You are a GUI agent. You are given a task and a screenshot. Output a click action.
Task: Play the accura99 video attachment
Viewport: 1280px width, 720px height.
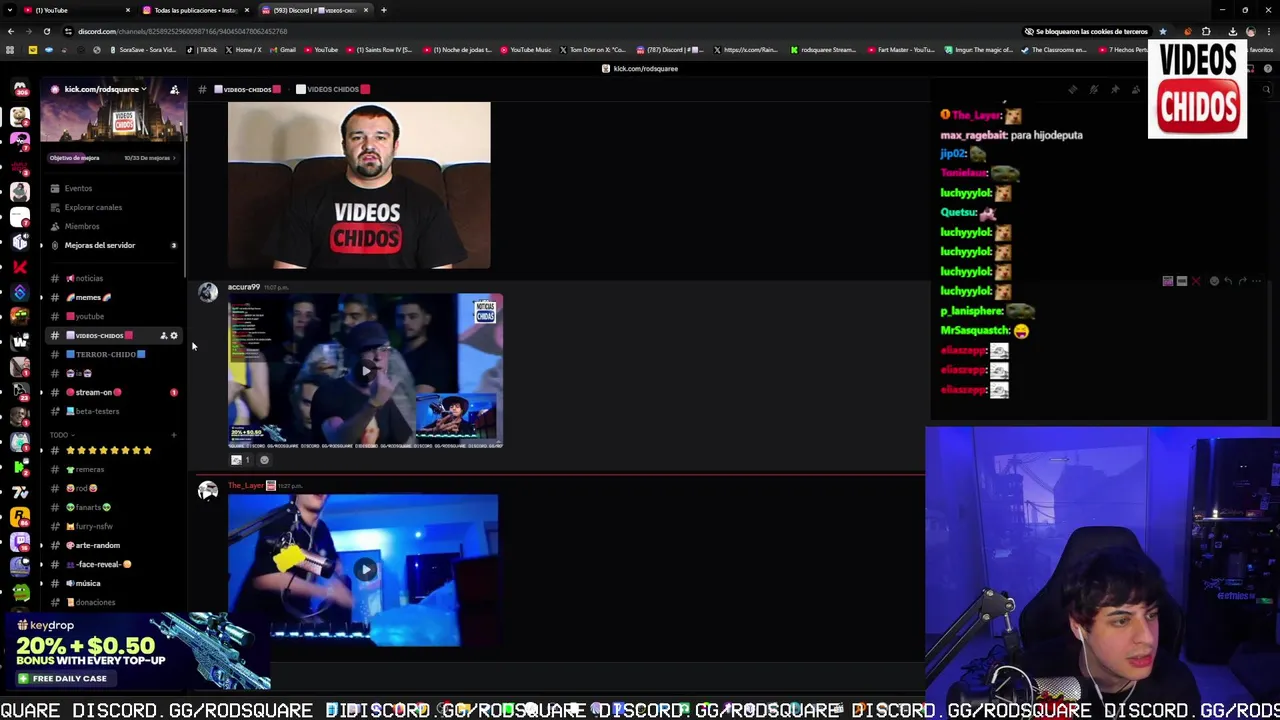pyautogui.click(x=366, y=371)
